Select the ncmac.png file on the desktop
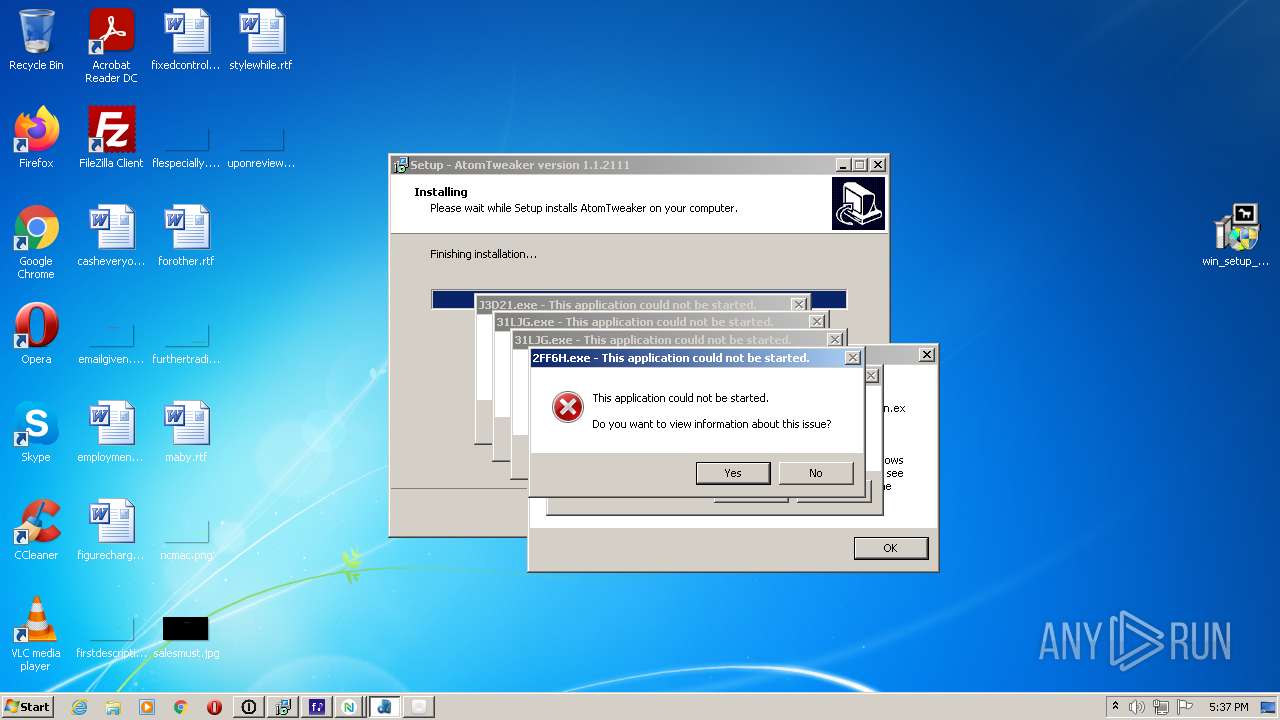Screen dimensions: 1280x720 coord(186,541)
